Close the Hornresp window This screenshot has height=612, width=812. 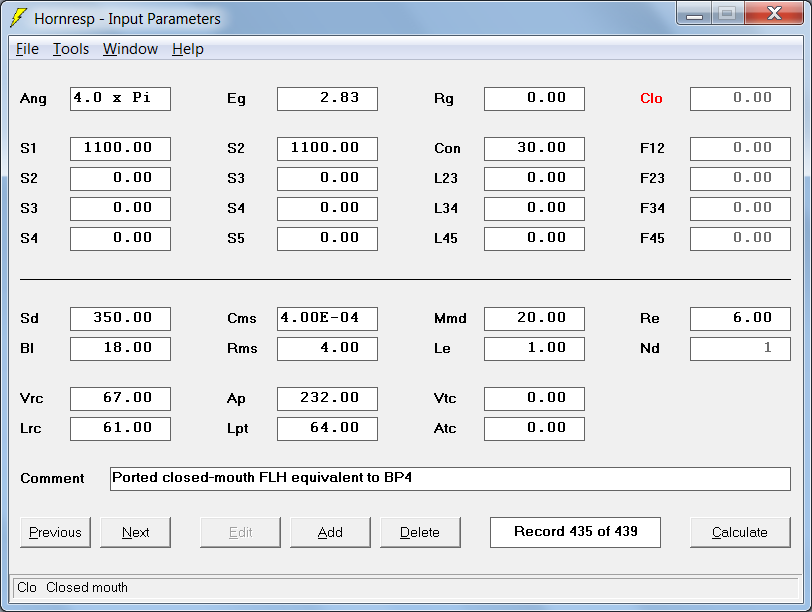774,13
